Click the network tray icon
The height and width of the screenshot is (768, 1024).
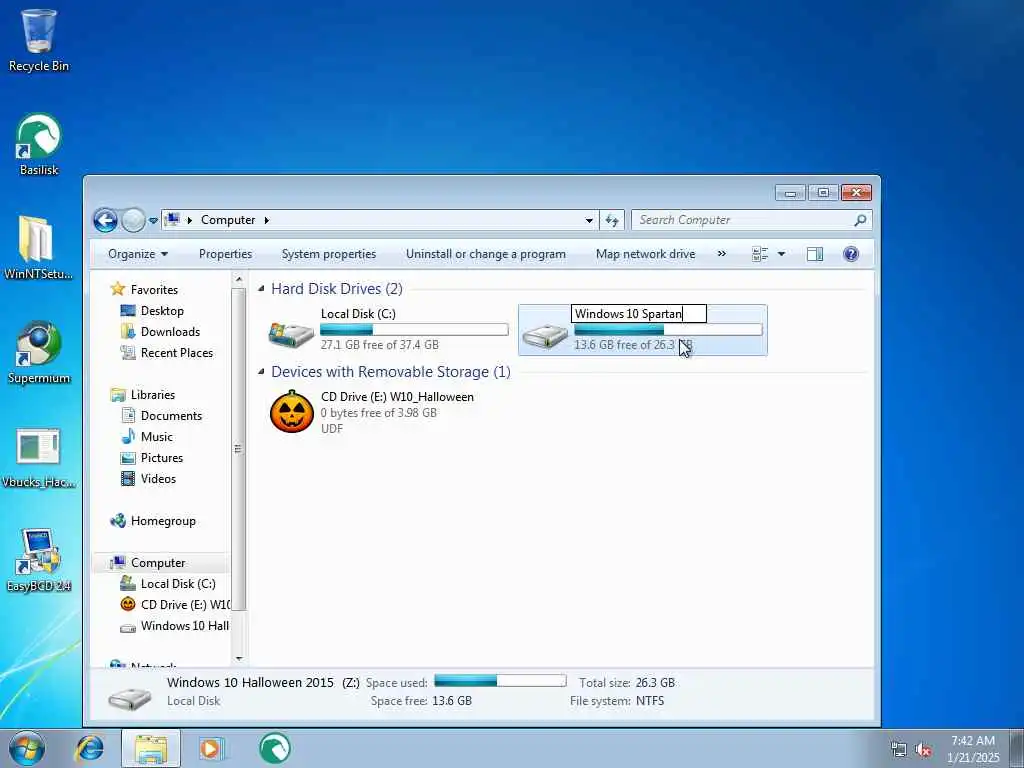899,750
